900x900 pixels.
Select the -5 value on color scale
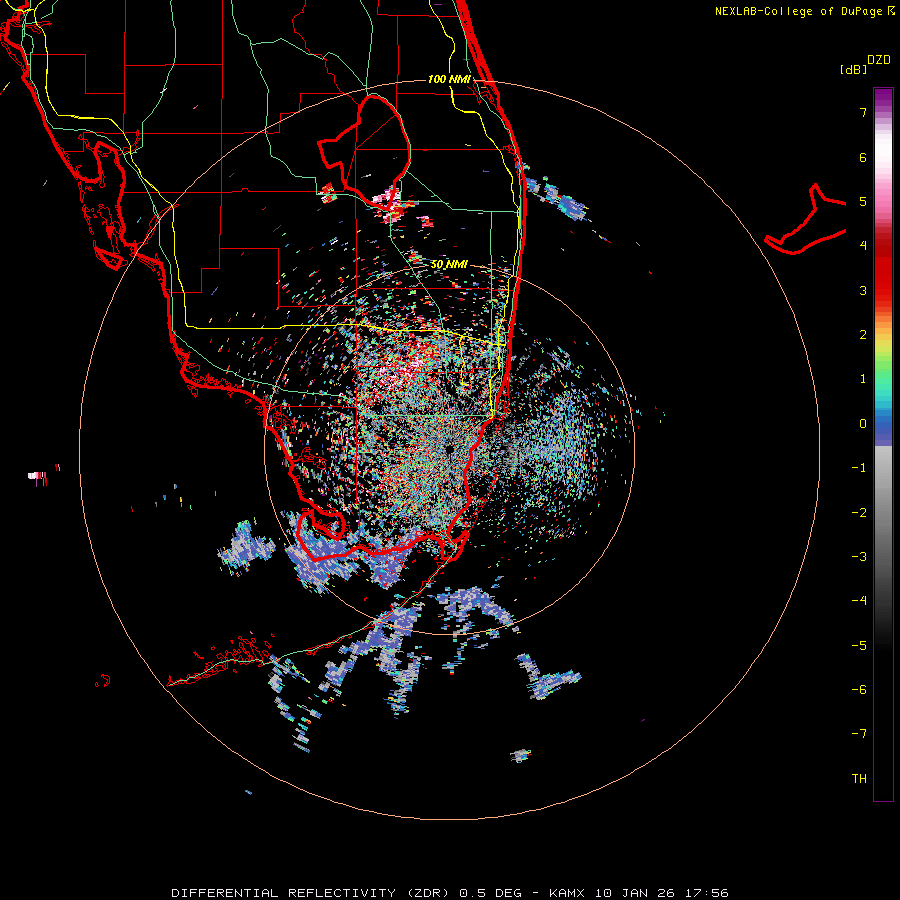click(x=859, y=646)
